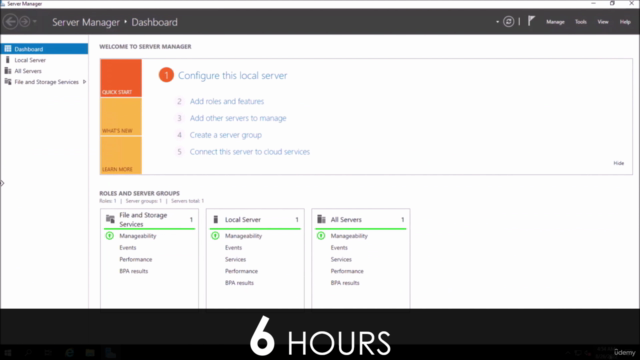Click the File and Storage sidebar icon

click(x=8, y=82)
